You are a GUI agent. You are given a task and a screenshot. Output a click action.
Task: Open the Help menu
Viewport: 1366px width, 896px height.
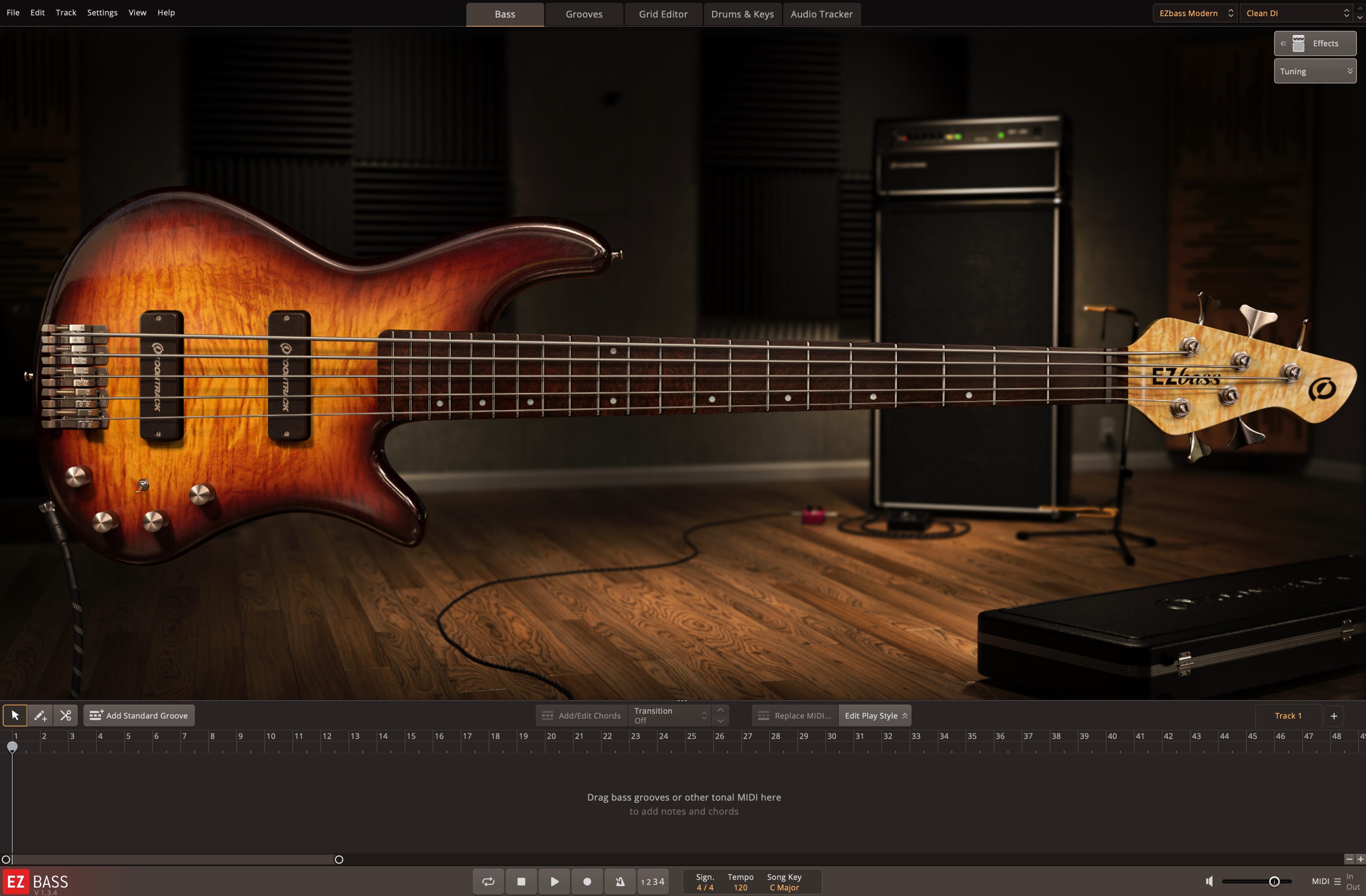pos(166,13)
